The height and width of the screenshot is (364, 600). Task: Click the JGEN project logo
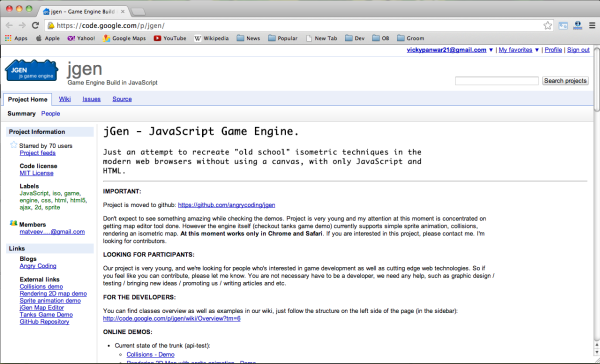click(x=32, y=71)
